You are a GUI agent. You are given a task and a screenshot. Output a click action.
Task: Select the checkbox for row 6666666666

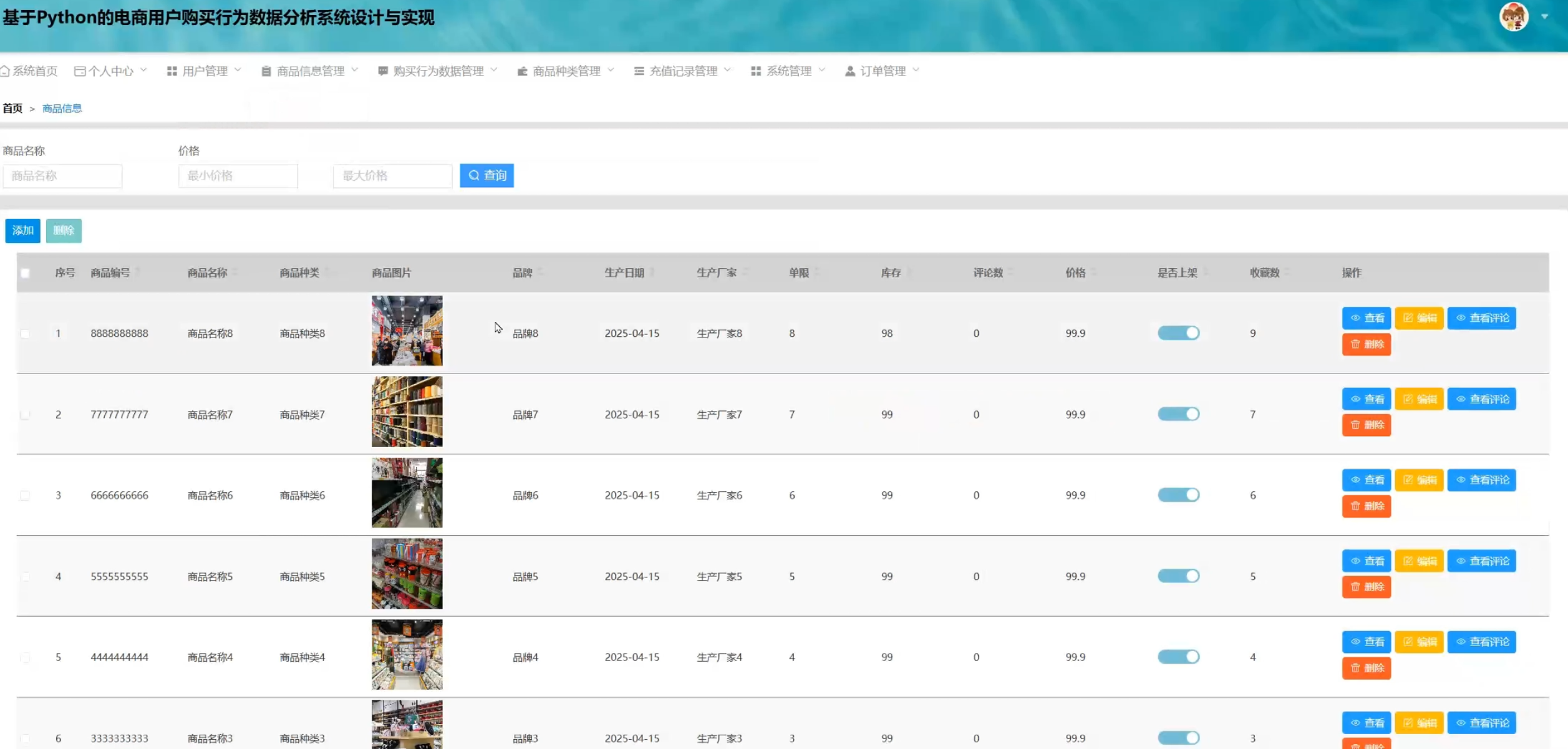pyautogui.click(x=25, y=495)
